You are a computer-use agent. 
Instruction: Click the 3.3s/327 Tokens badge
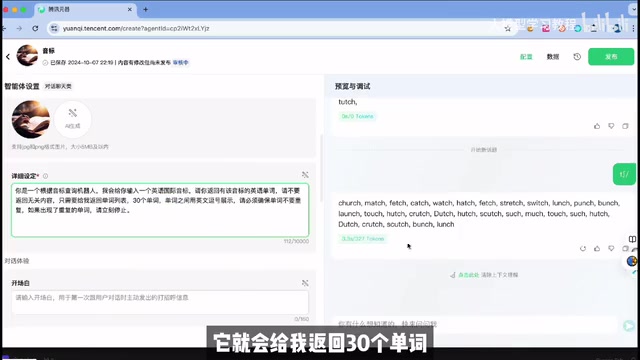[362, 238]
